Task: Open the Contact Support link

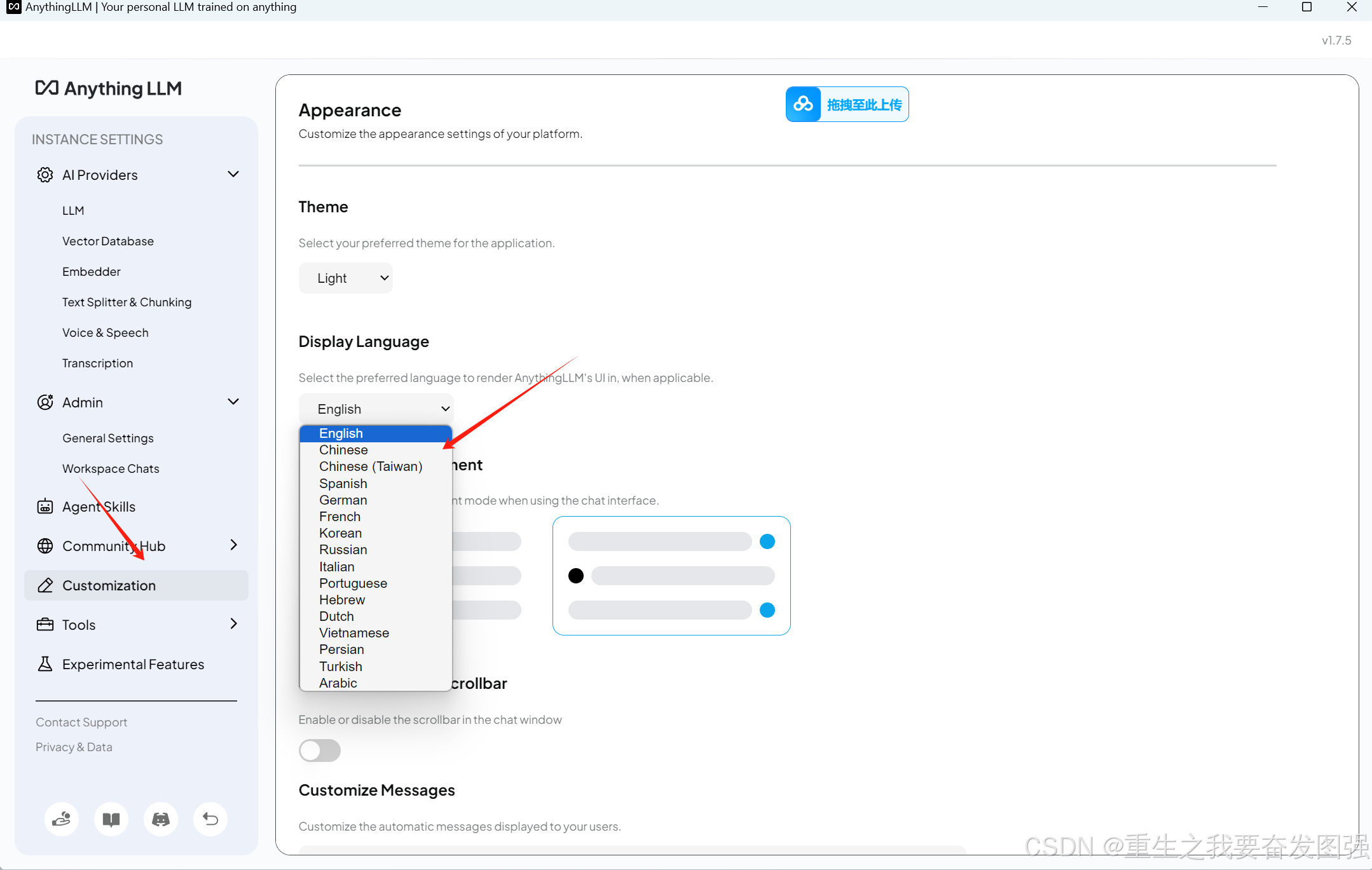Action: (x=81, y=722)
